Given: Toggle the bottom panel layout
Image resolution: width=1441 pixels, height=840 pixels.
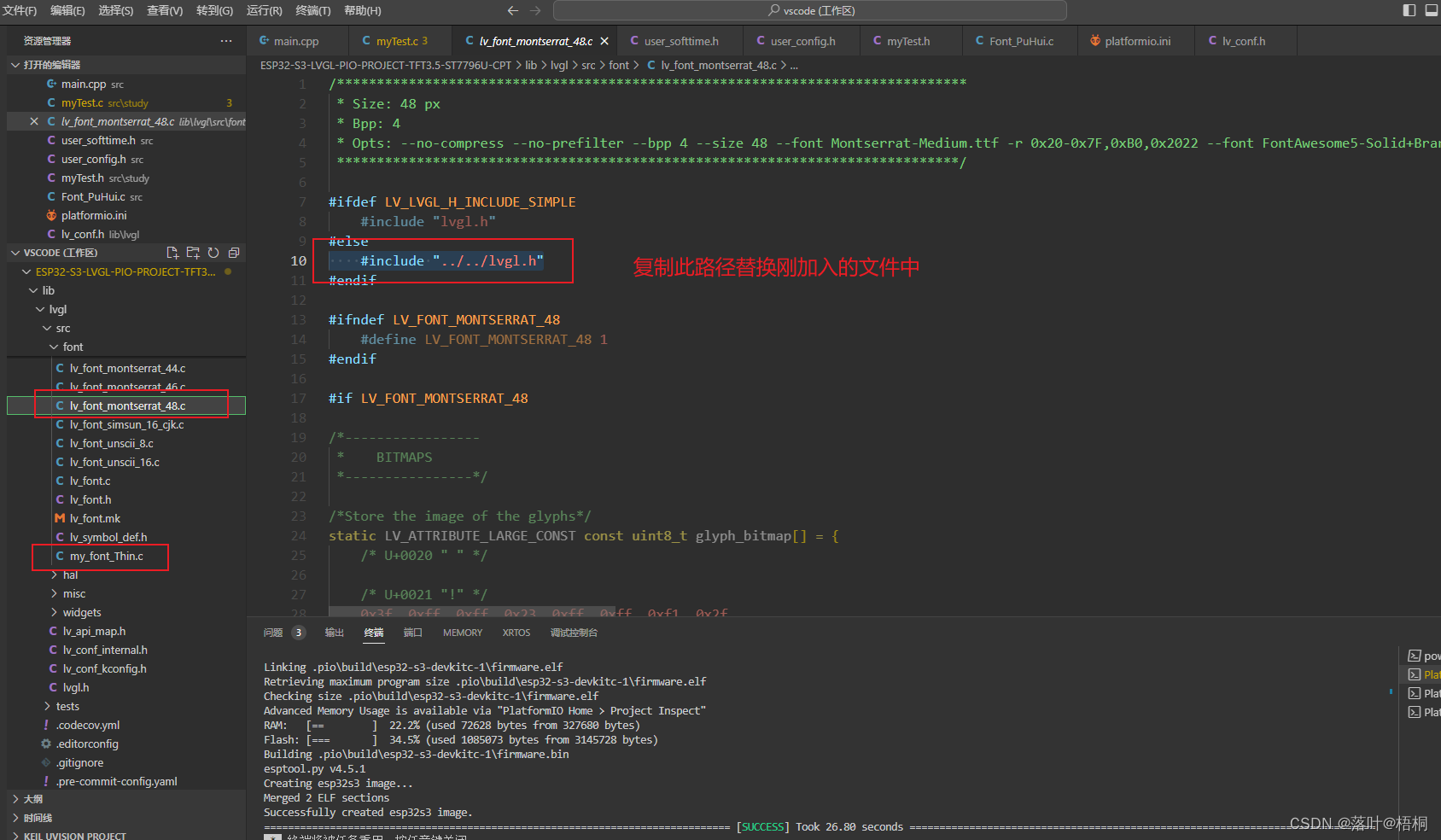Looking at the screenshot, I should tap(1432, 10).
